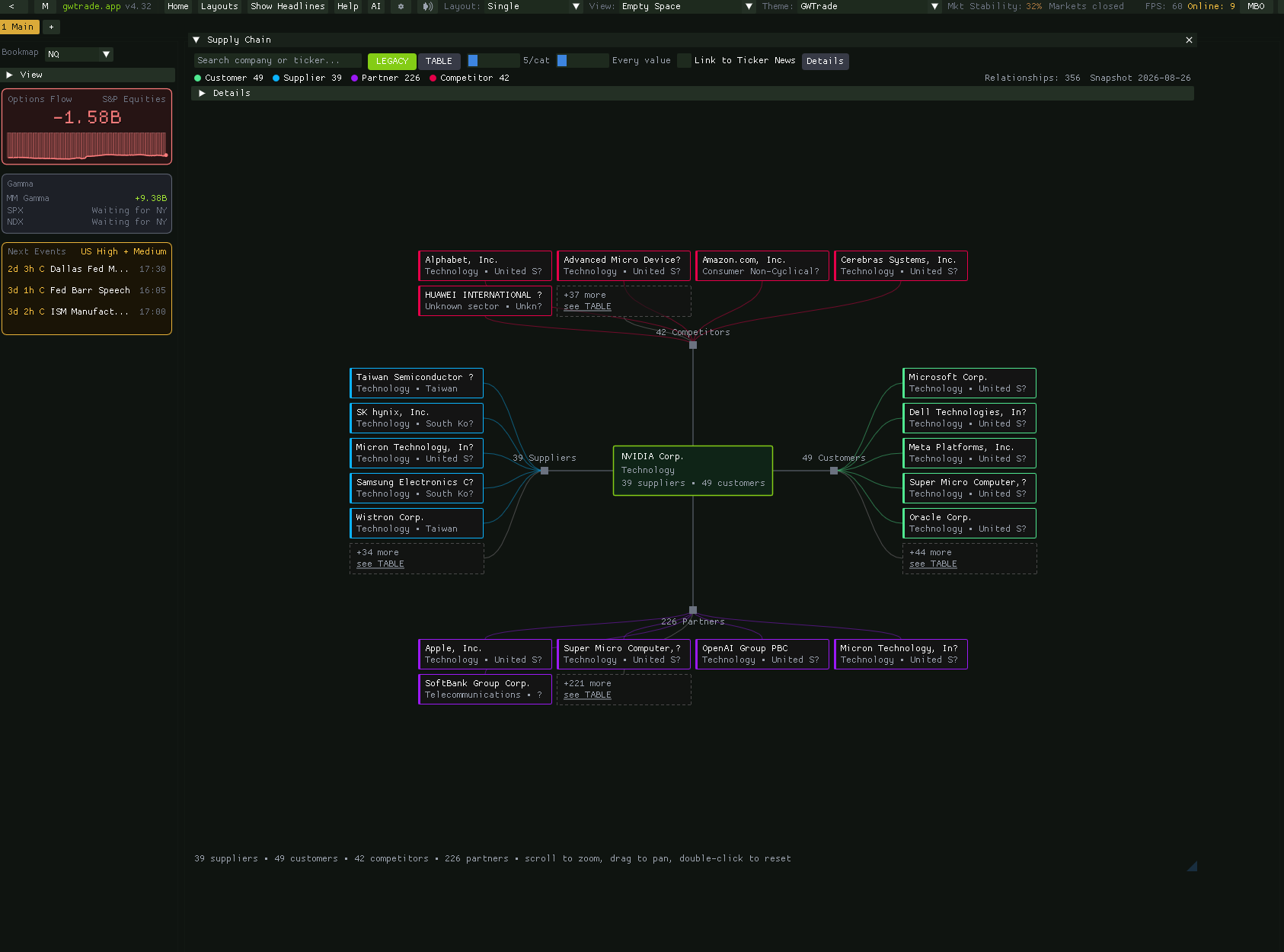The height and width of the screenshot is (952, 1284).
Task: Click Show Headlines menu item
Action: coord(288,6)
